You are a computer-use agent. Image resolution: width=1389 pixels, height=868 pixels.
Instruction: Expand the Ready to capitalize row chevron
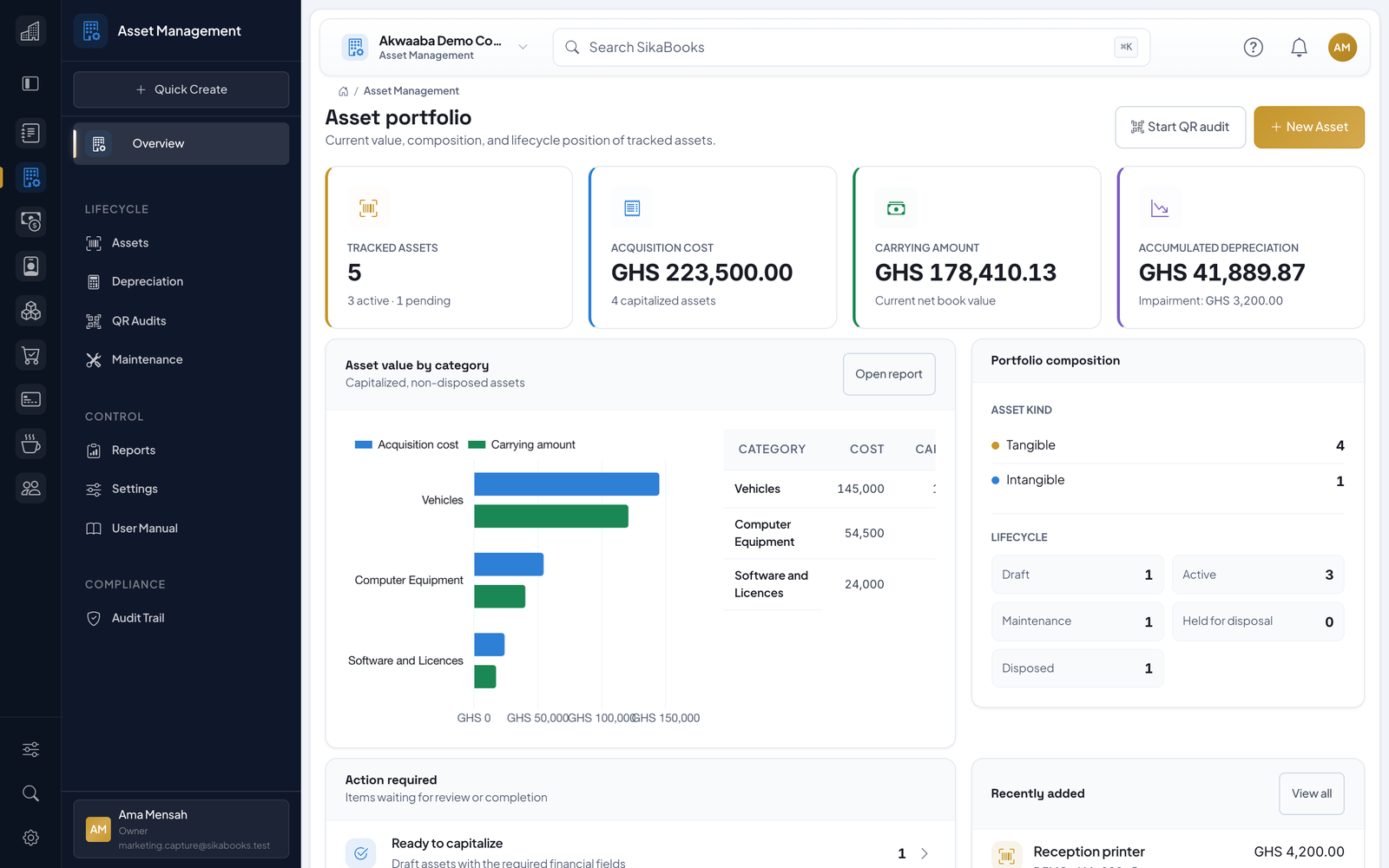(925, 853)
